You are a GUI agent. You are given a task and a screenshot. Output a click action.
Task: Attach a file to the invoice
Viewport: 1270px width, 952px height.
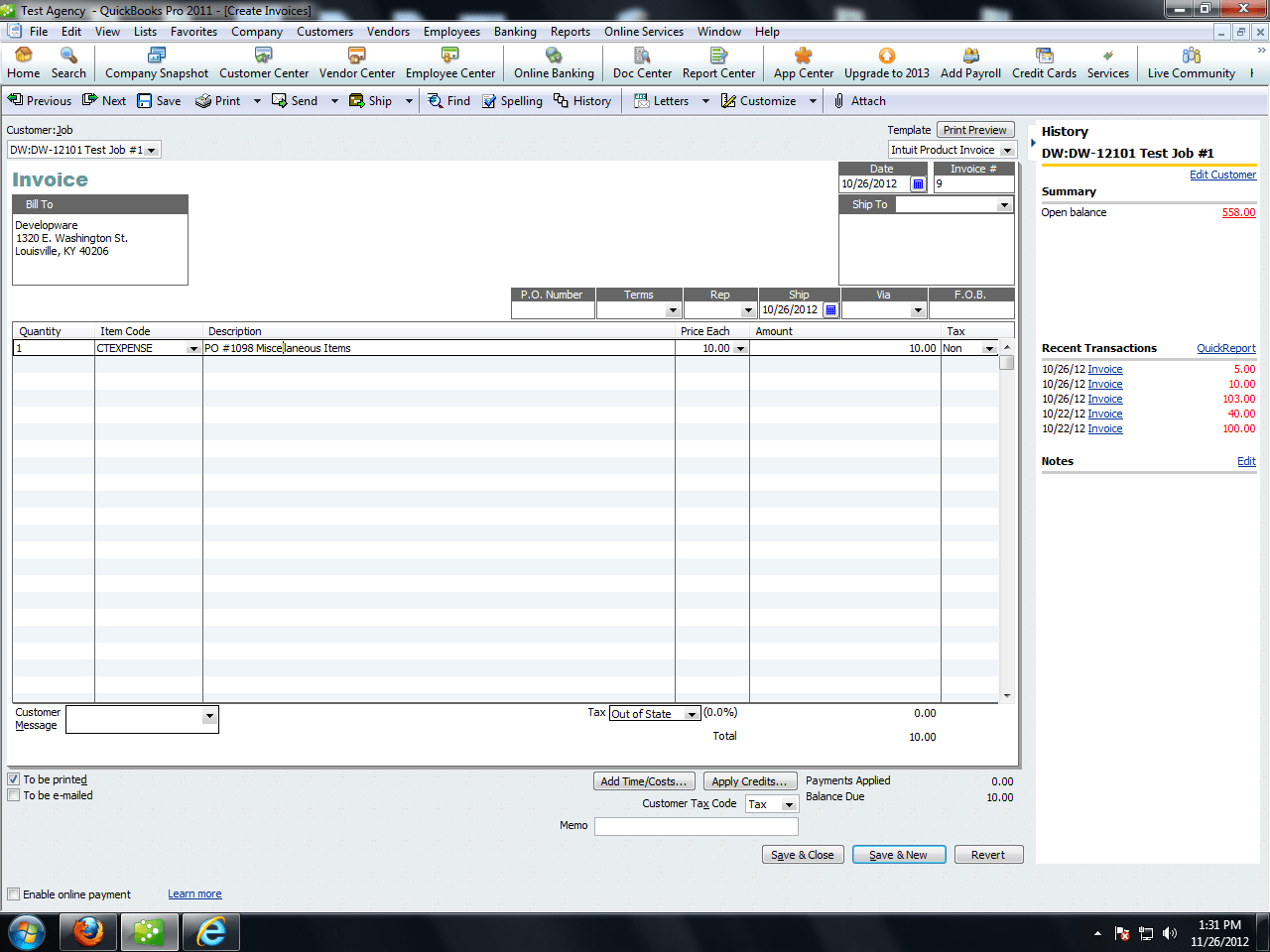(x=859, y=100)
